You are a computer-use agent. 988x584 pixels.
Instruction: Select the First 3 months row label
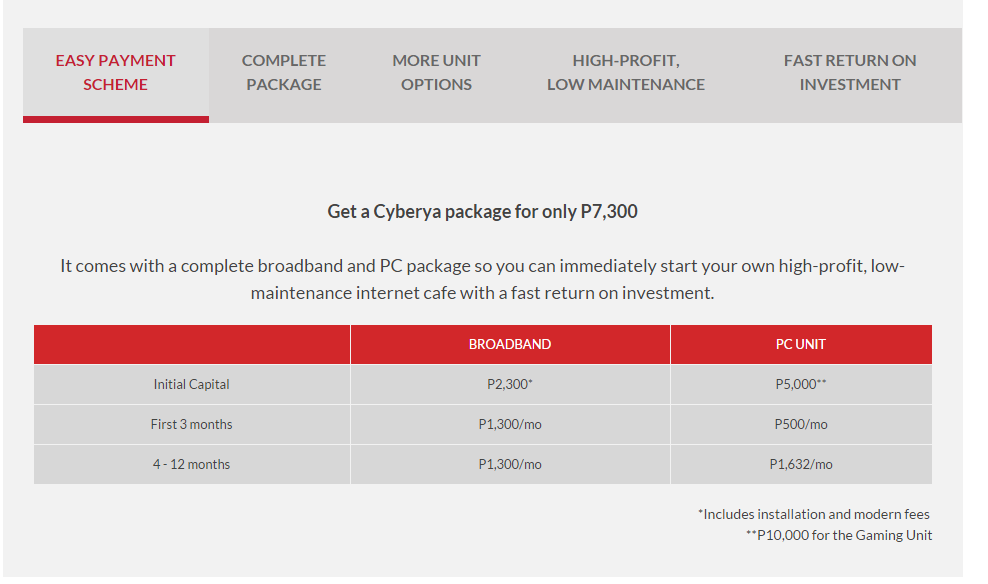(191, 424)
